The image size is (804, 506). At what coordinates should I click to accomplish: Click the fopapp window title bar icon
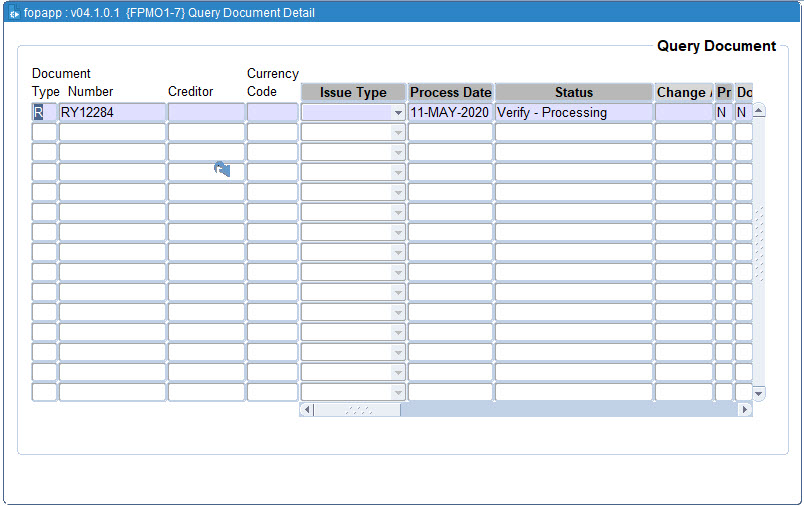pyautogui.click(x=13, y=13)
